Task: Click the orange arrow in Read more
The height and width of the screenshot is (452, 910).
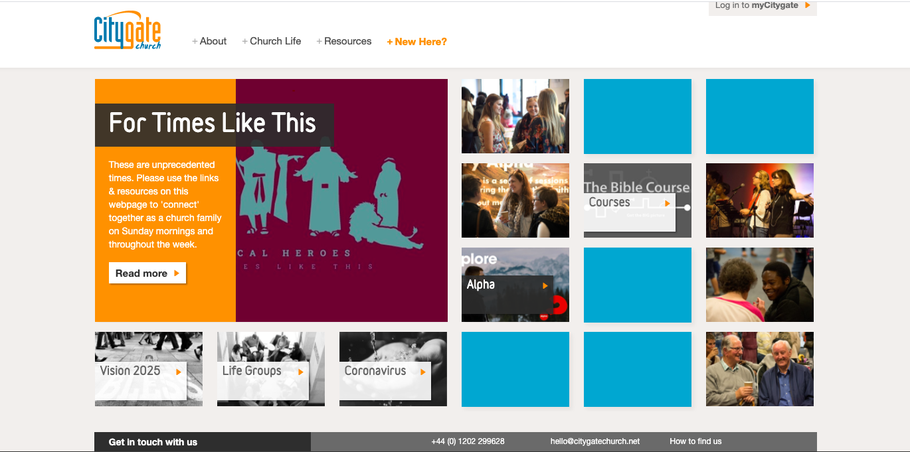Action: pos(176,273)
